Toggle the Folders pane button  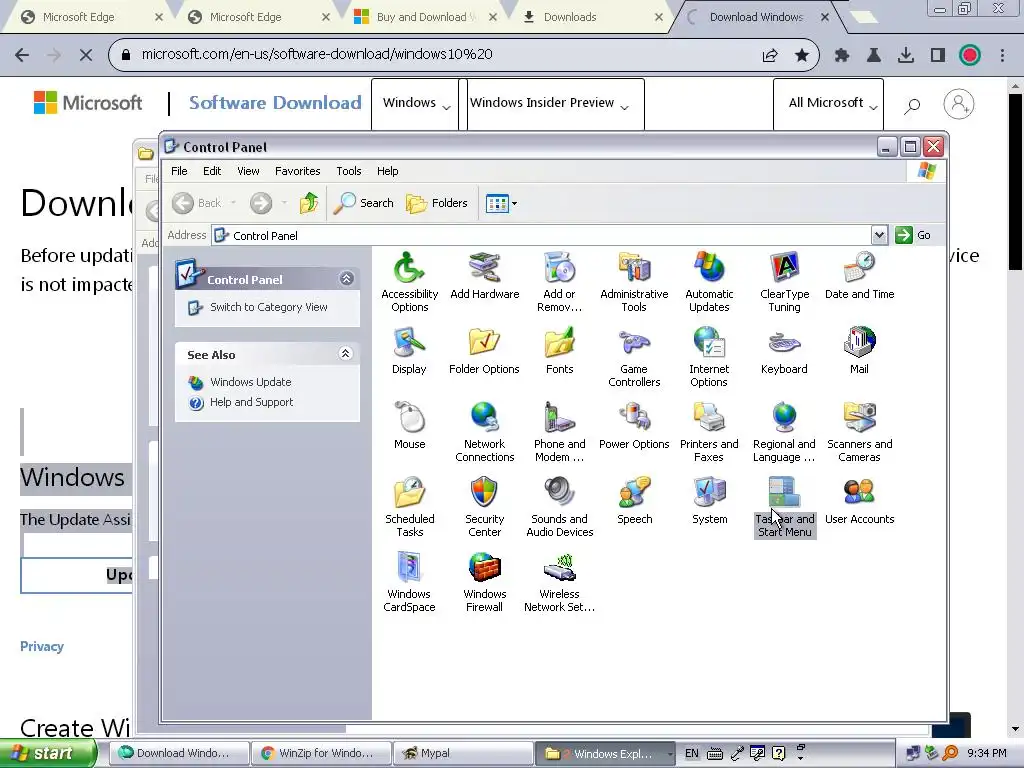click(437, 203)
